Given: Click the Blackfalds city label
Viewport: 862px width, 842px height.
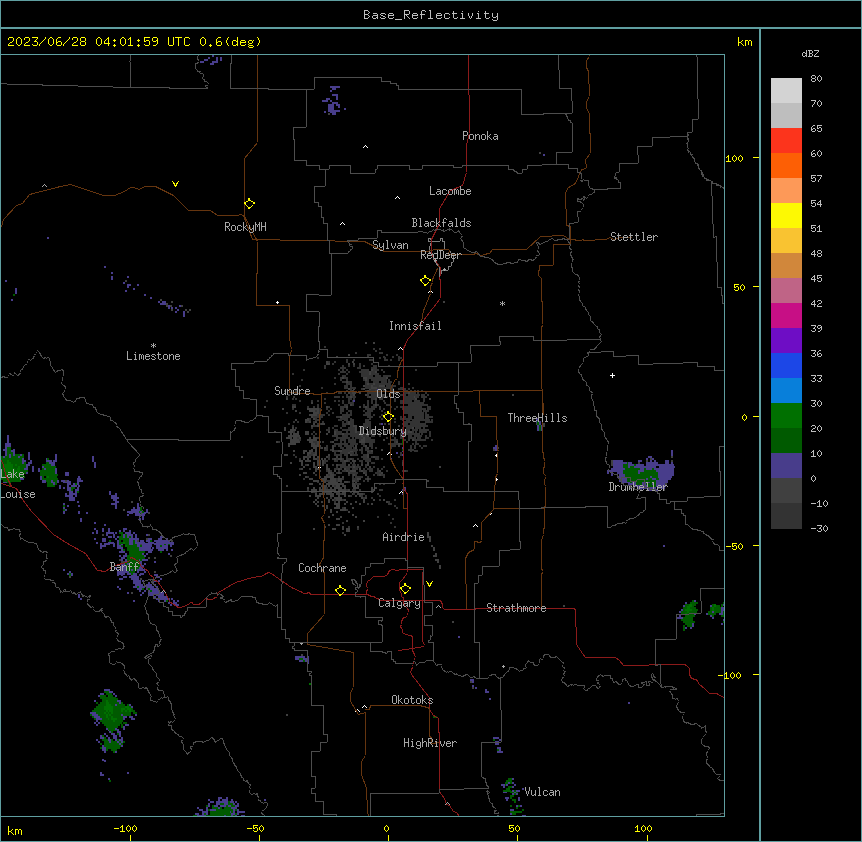Looking at the screenshot, I should click(441, 223).
